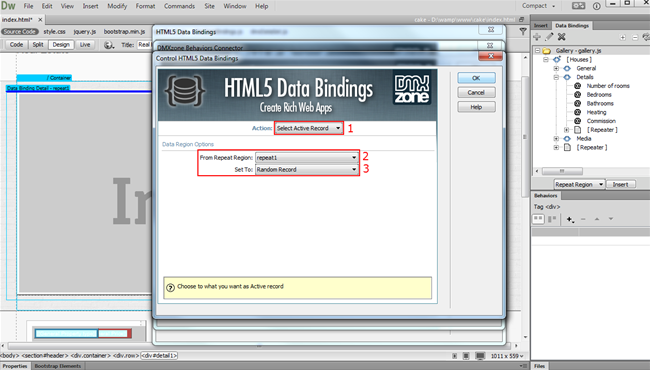Expand the [Repeater] node under Details
Screen dimensions: 650x370
tap(567, 130)
